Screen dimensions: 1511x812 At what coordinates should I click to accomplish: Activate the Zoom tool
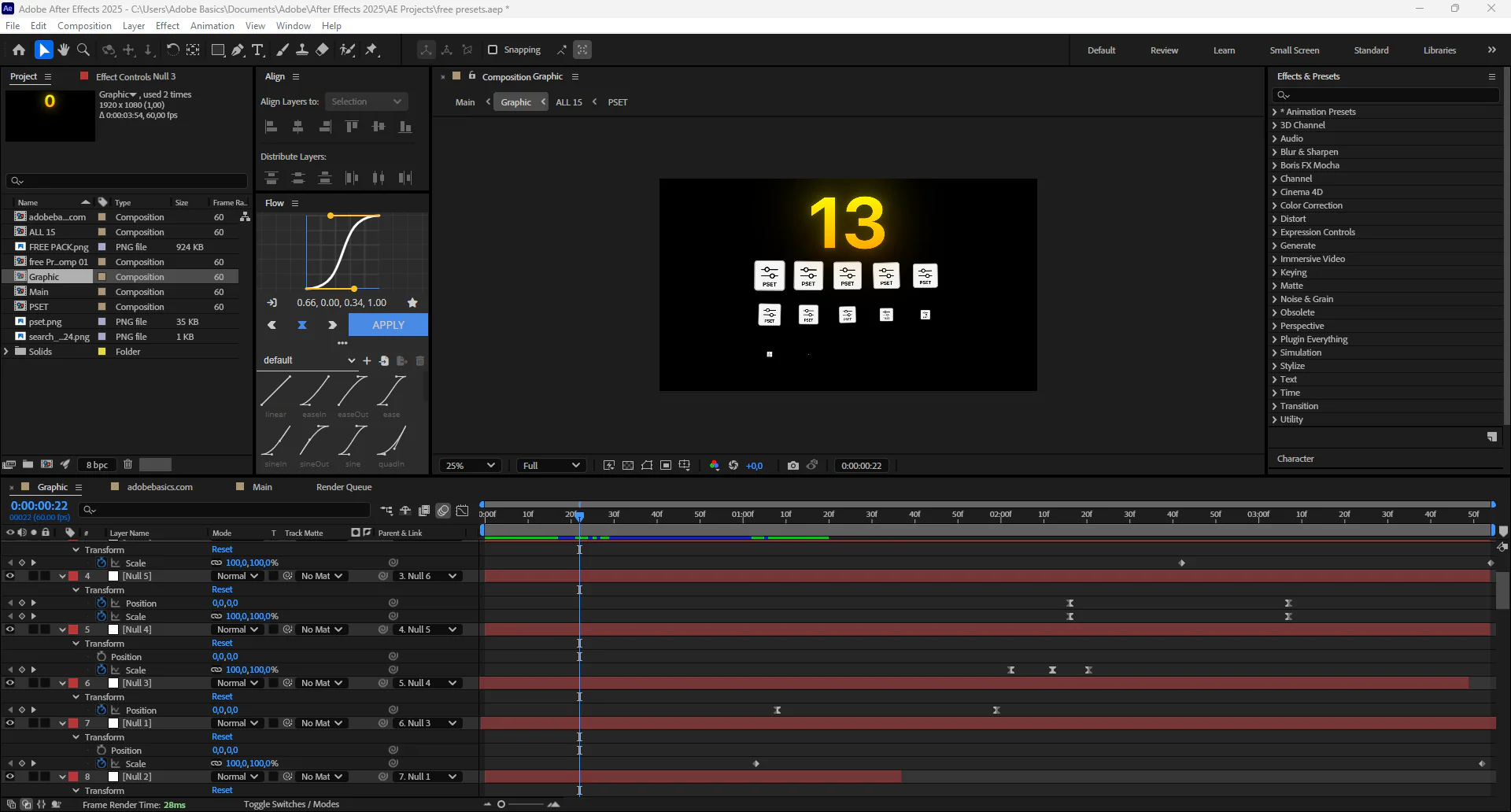(x=83, y=50)
